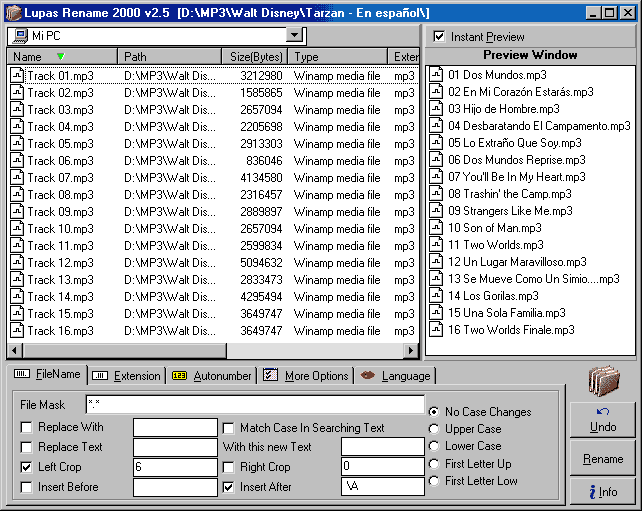This screenshot has height=511, width=642.
Task: Click the file icon beside Track 05.mp3
Action: point(17,143)
